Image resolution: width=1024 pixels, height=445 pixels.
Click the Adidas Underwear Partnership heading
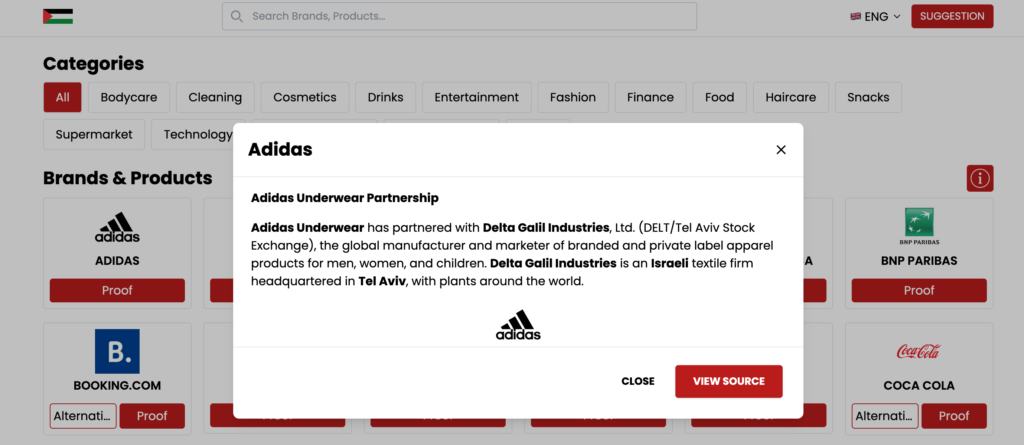(345, 197)
